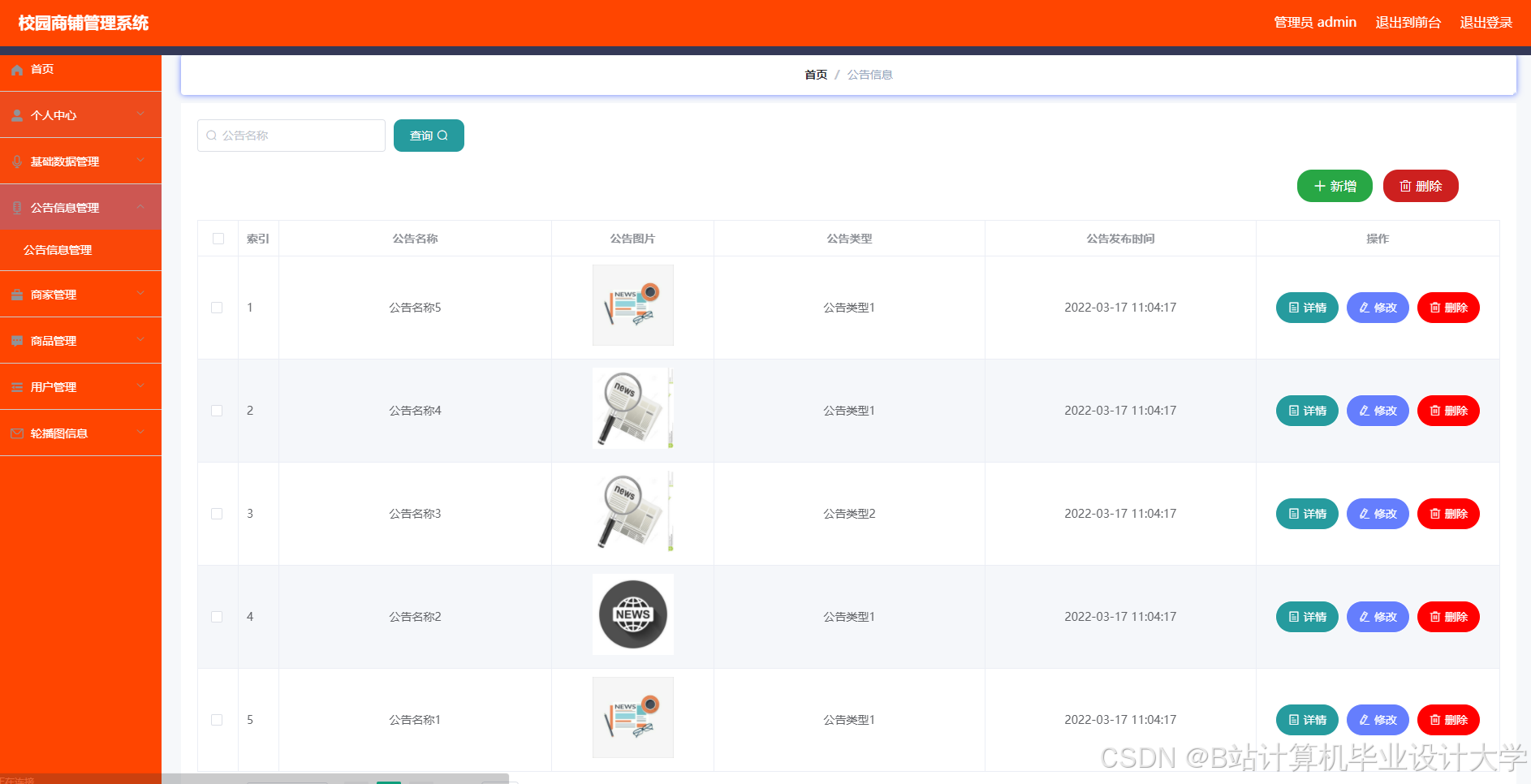Select the 公告信息管理 submenu item
The height and width of the screenshot is (784, 1531).
[x=80, y=250]
